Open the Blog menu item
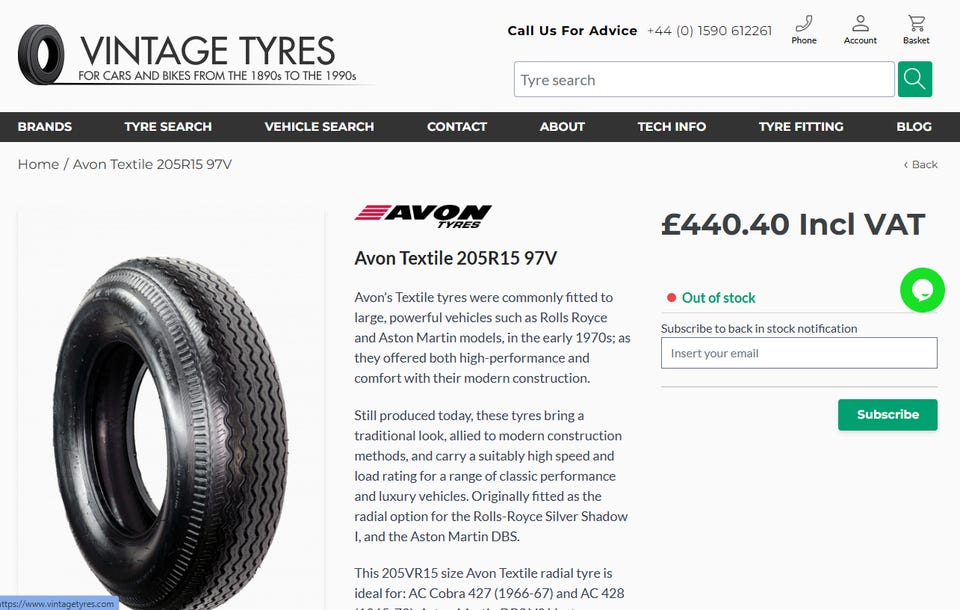 tap(913, 127)
